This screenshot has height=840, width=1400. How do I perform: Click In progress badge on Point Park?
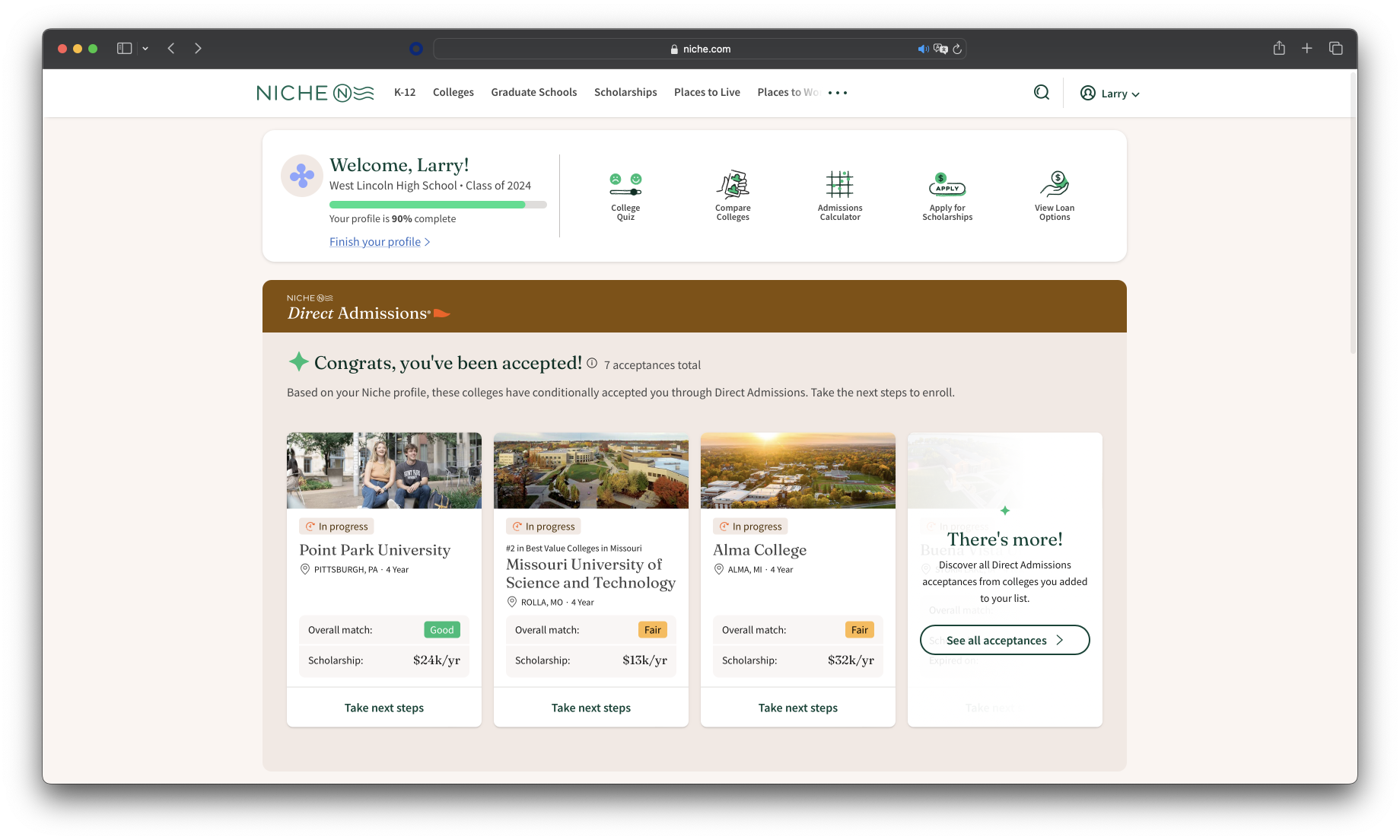coord(336,527)
